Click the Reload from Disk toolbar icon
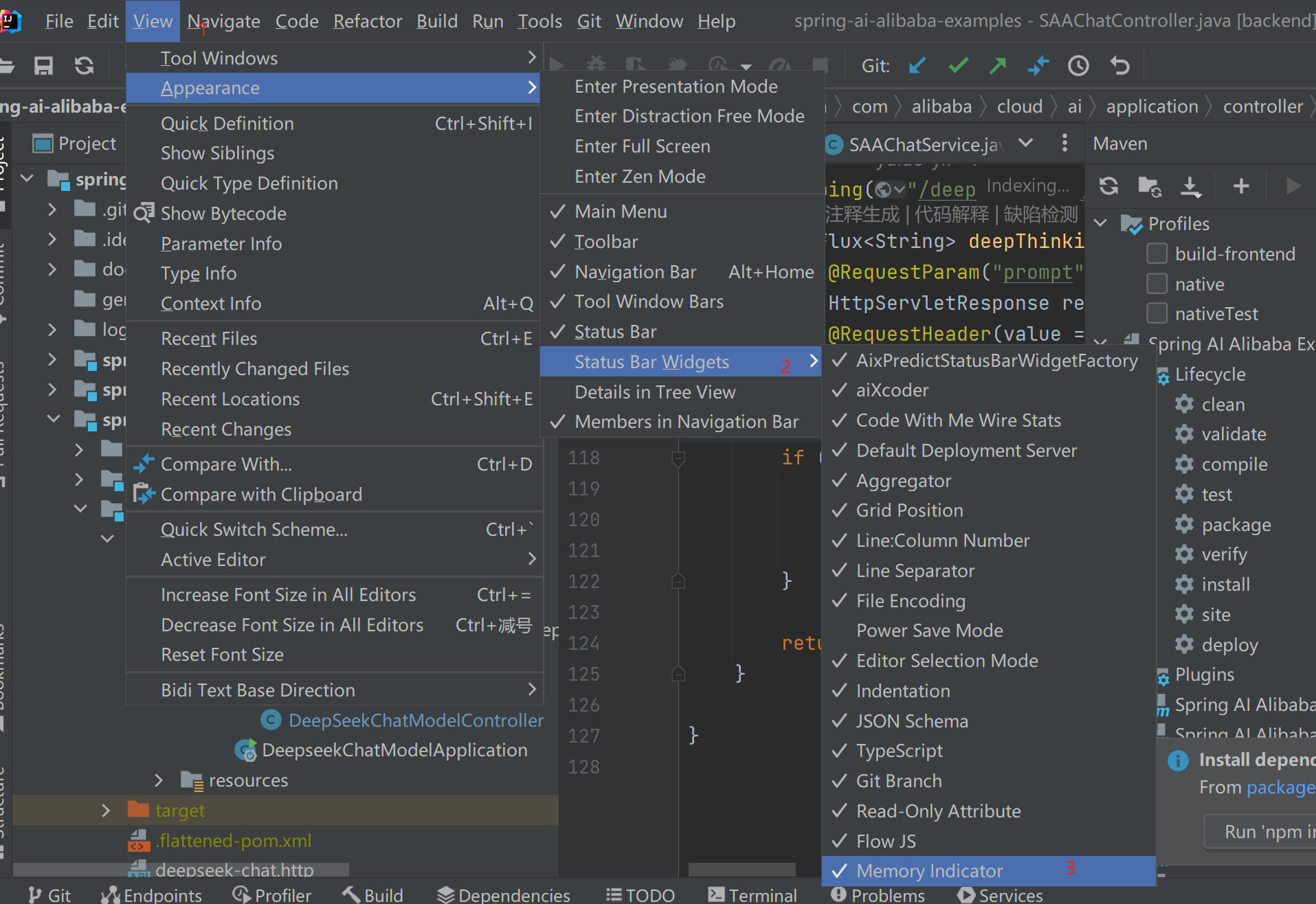 (85, 66)
